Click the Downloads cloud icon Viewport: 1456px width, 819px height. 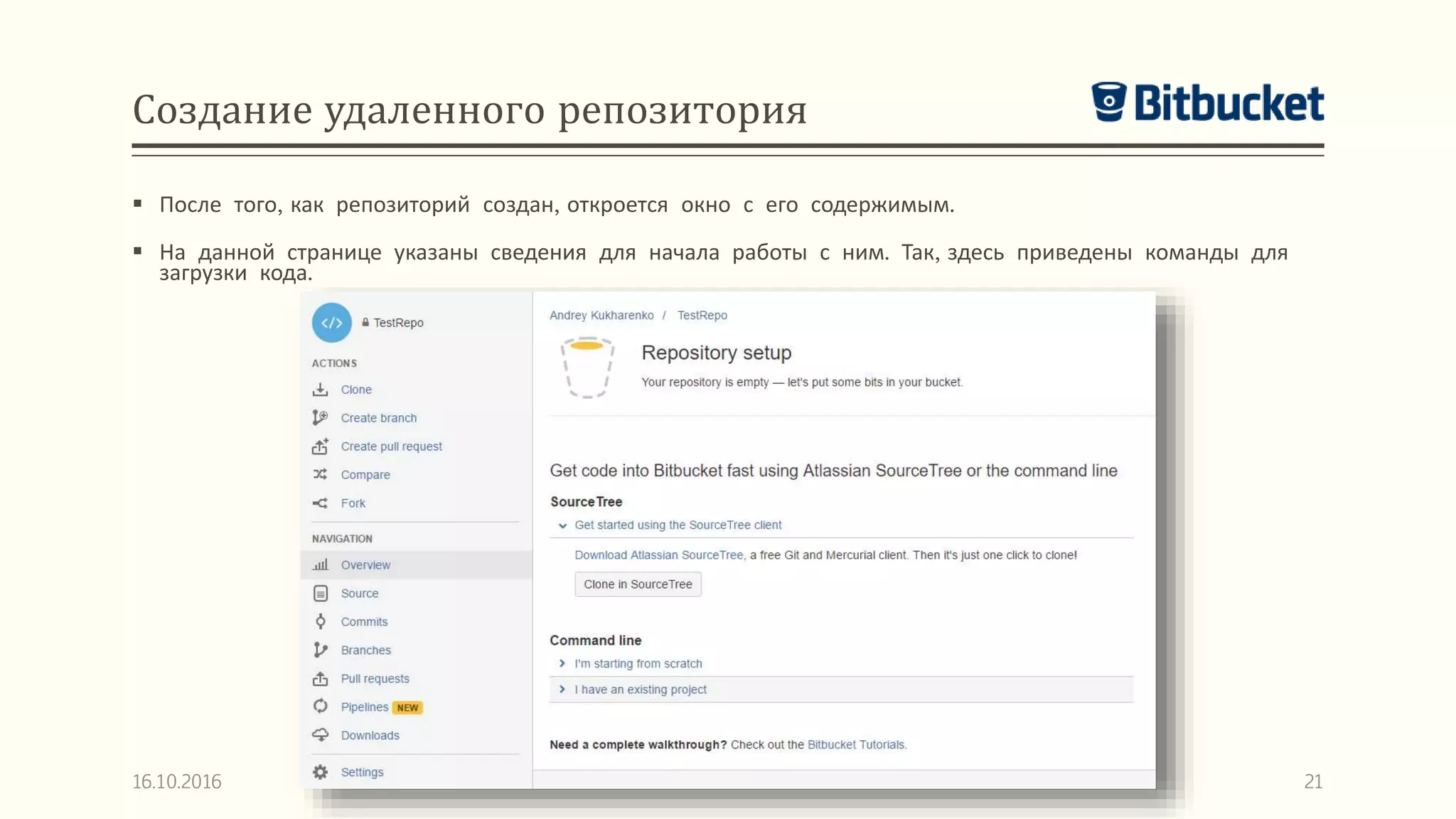point(321,734)
